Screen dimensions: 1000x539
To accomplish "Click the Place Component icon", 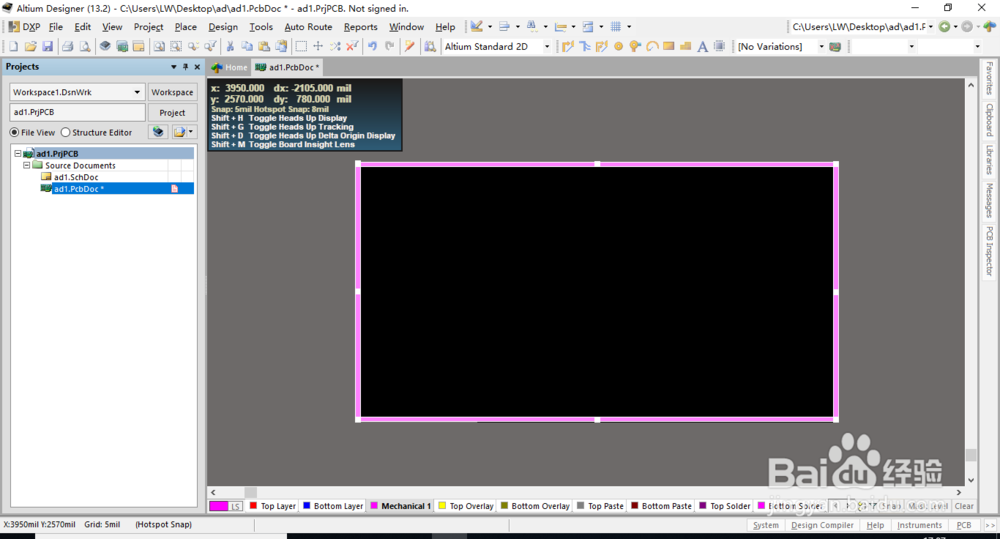I will point(719,47).
